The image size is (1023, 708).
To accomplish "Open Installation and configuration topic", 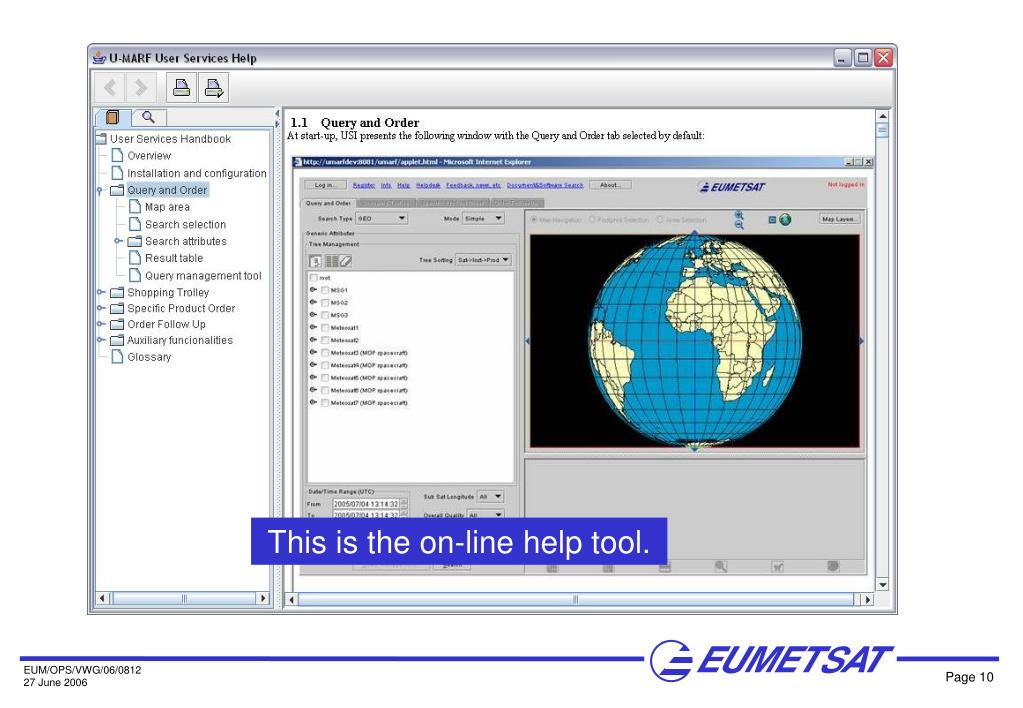I will (196, 174).
